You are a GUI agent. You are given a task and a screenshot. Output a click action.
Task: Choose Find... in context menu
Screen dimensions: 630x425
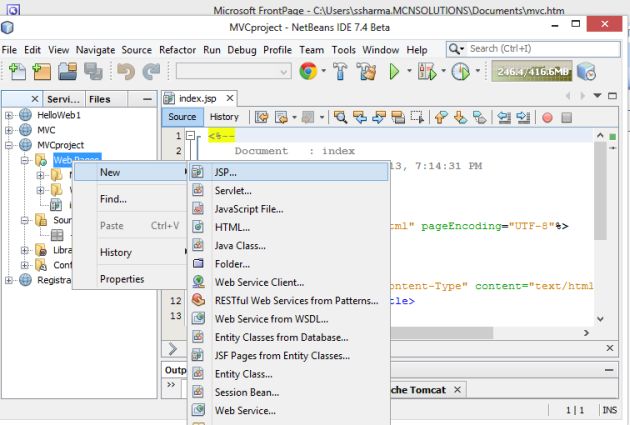[131, 199]
